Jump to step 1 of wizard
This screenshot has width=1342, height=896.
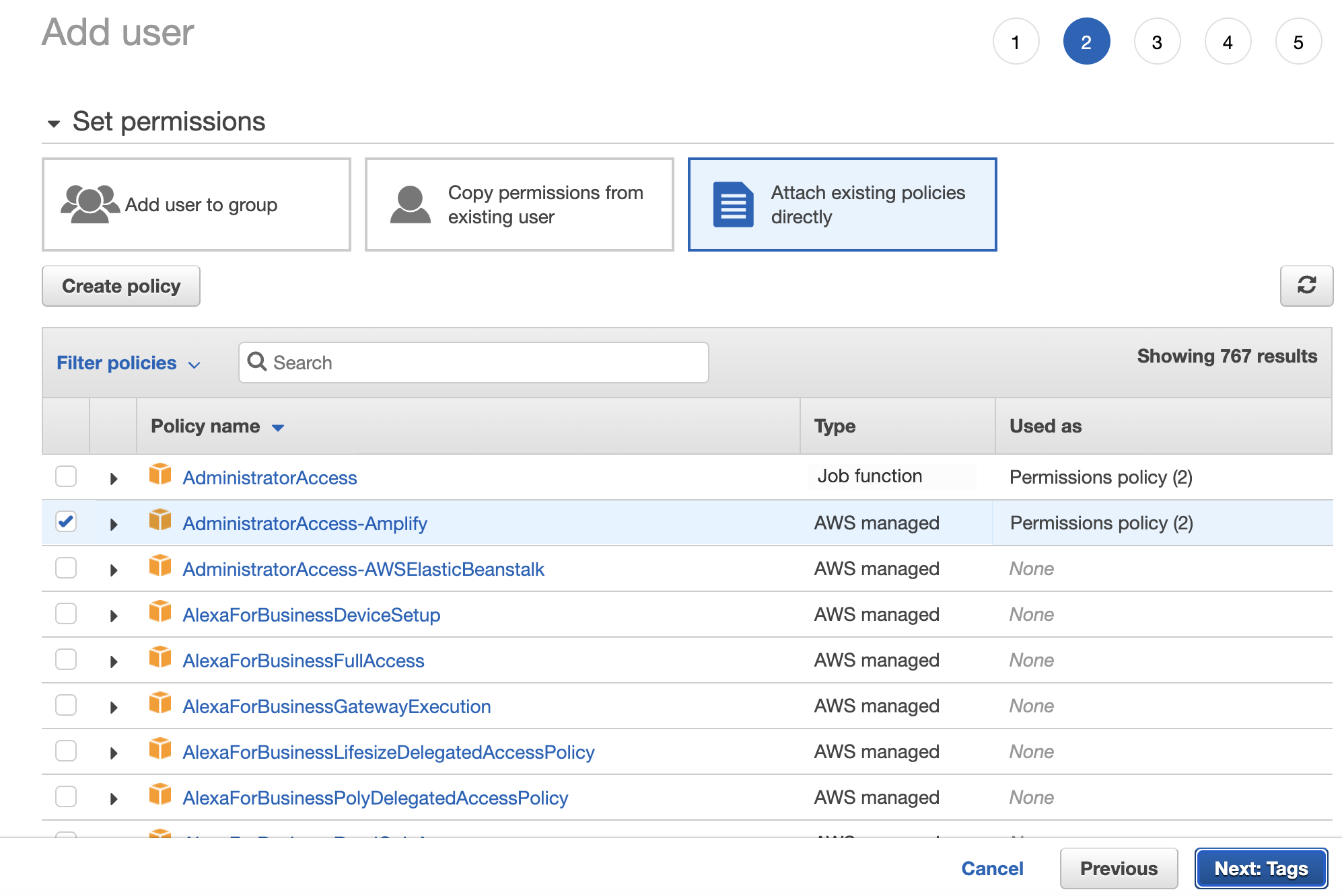[x=1016, y=42]
